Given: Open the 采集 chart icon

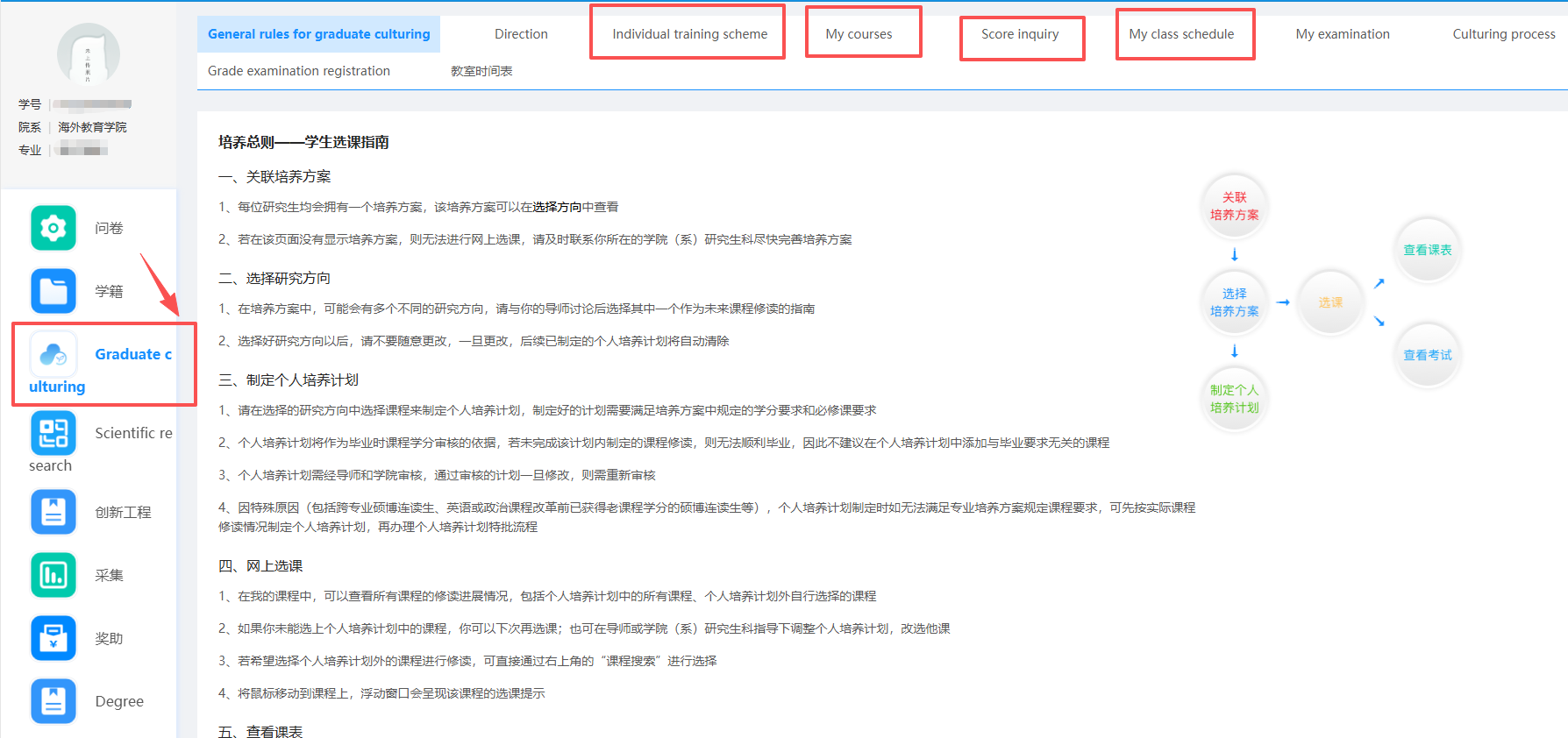Looking at the screenshot, I should (x=53, y=575).
